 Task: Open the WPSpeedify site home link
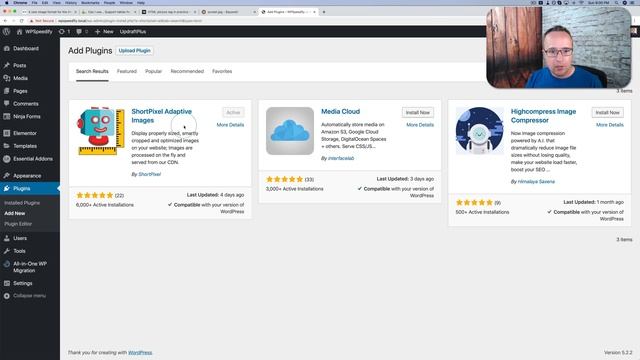tap(35, 31)
